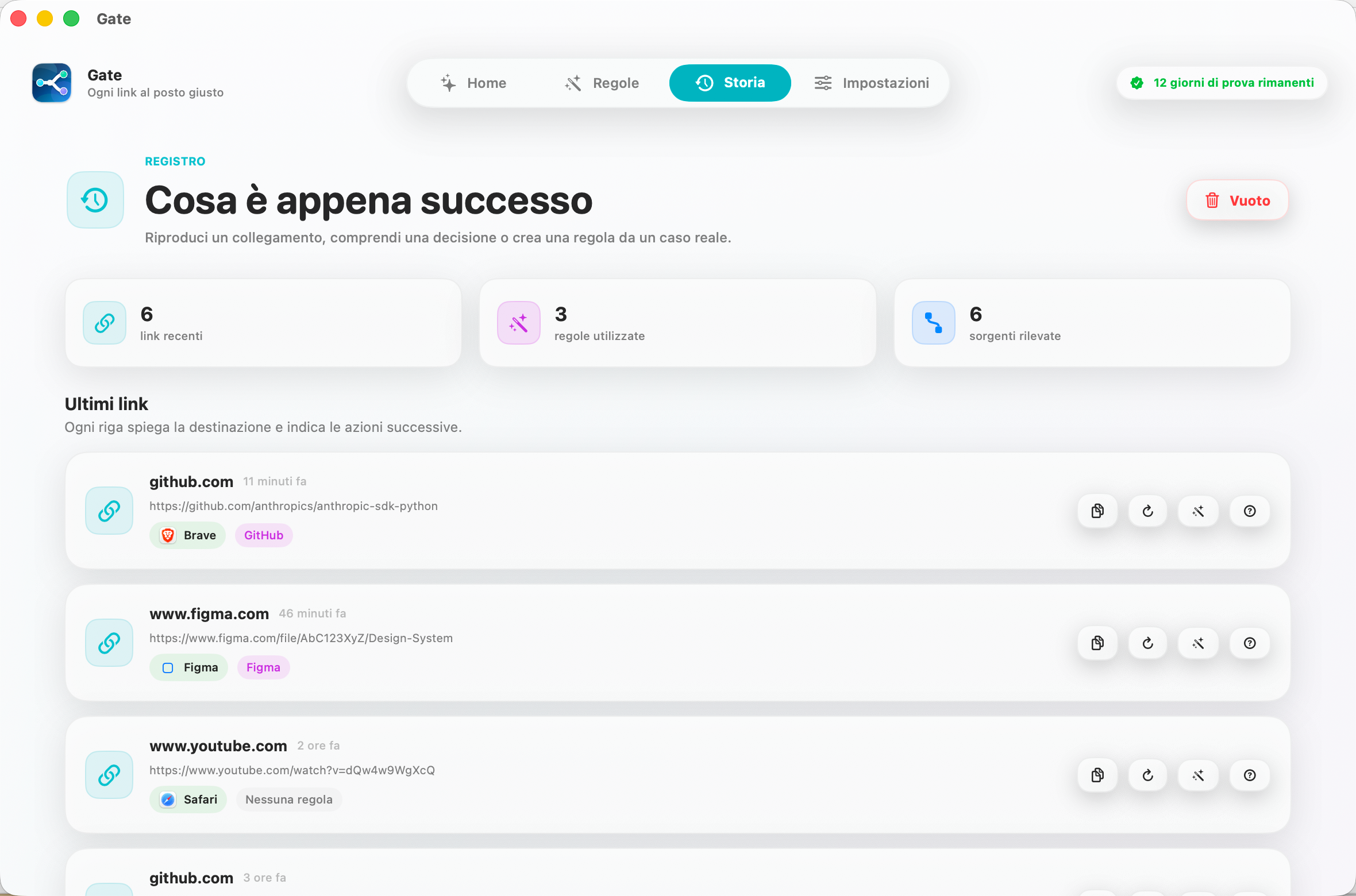
Task: Click the 12 giorni di prova rimanenti badge
Action: pyautogui.click(x=1222, y=83)
